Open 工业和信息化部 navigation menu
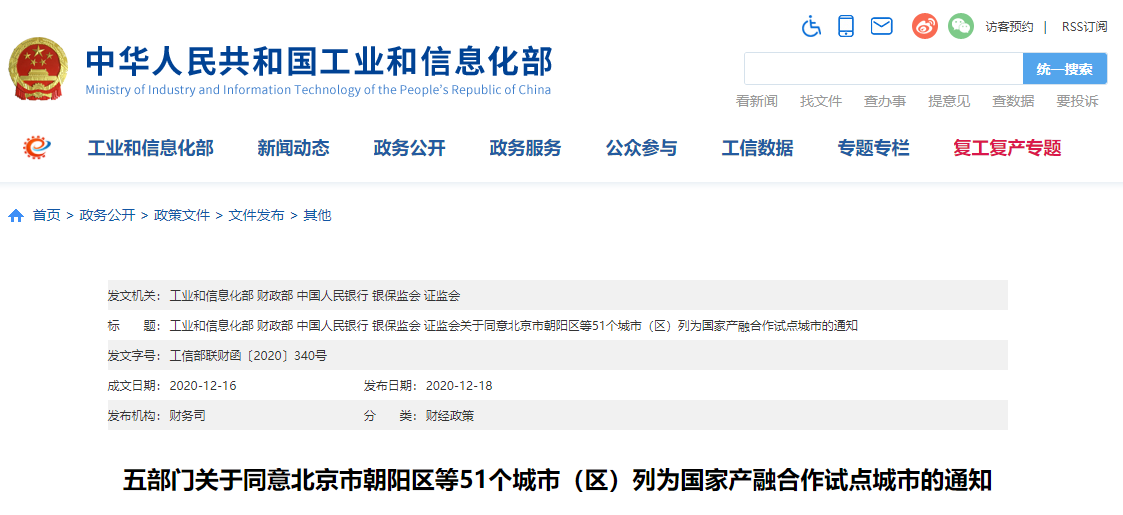 (150, 148)
